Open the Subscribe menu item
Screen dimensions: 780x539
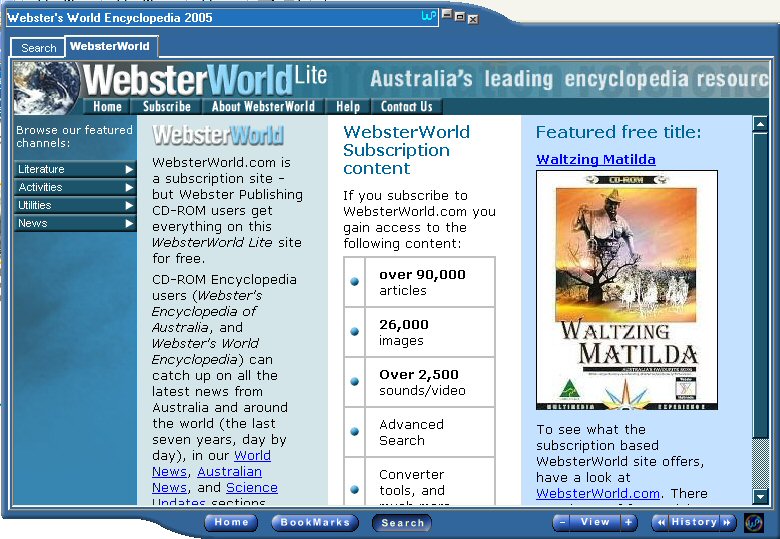167,106
